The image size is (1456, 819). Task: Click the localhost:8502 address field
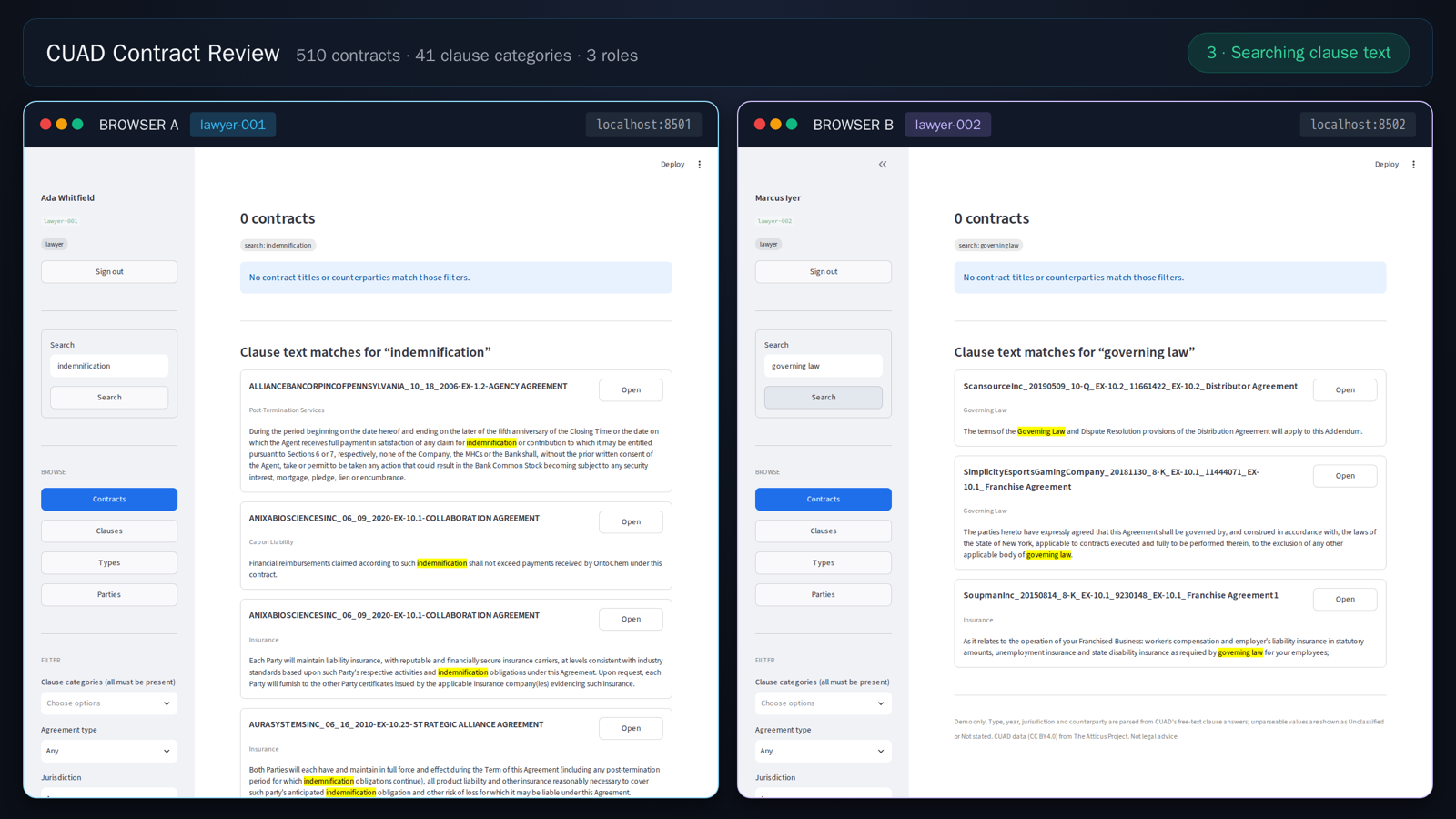[x=1358, y=125]
